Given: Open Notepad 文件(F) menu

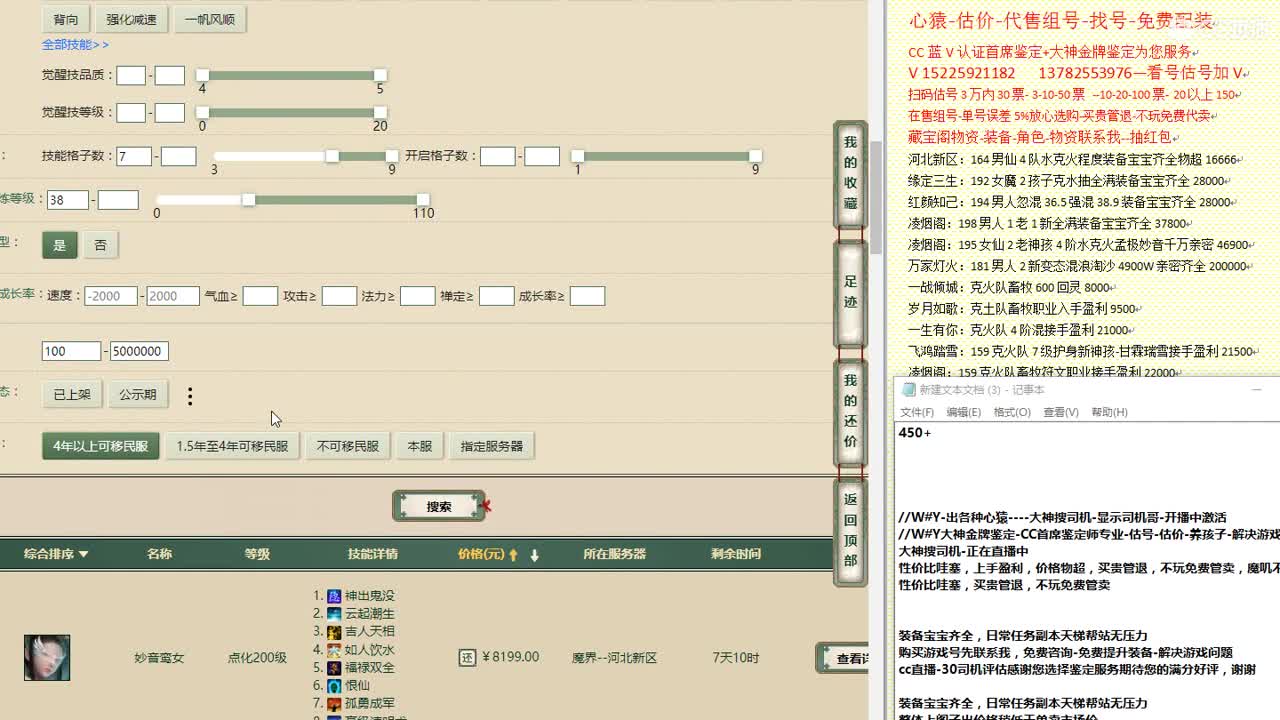Looking at the screenshot, I should click(917, 412).
